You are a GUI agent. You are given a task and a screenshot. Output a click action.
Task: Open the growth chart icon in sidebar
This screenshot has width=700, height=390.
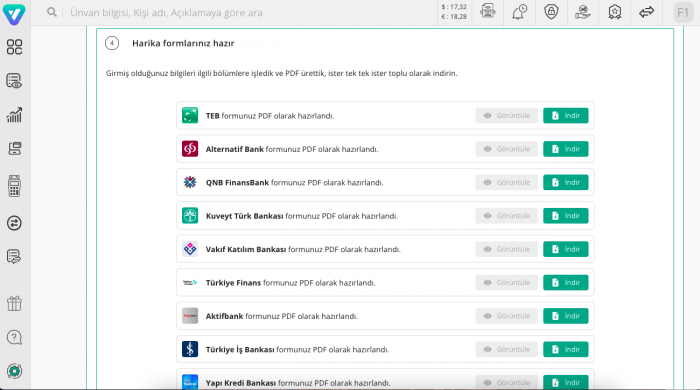pos(14,115)
